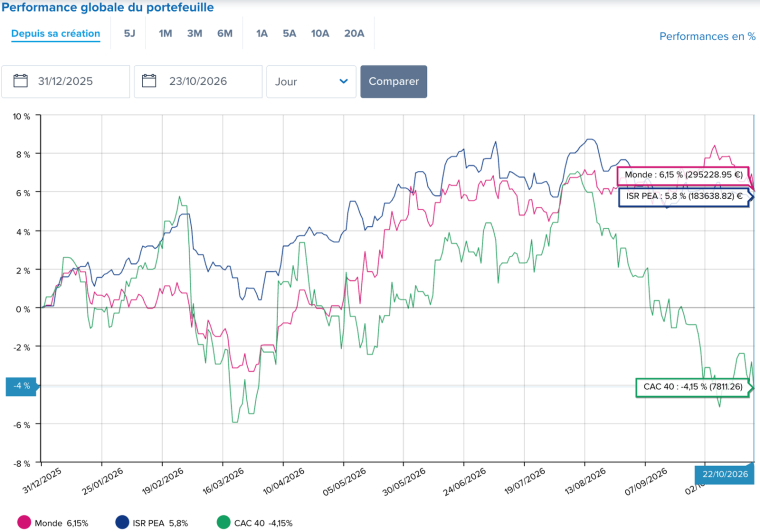
Task: Click the 24/06/2026 x-axis label
Action: click(464, 481)
